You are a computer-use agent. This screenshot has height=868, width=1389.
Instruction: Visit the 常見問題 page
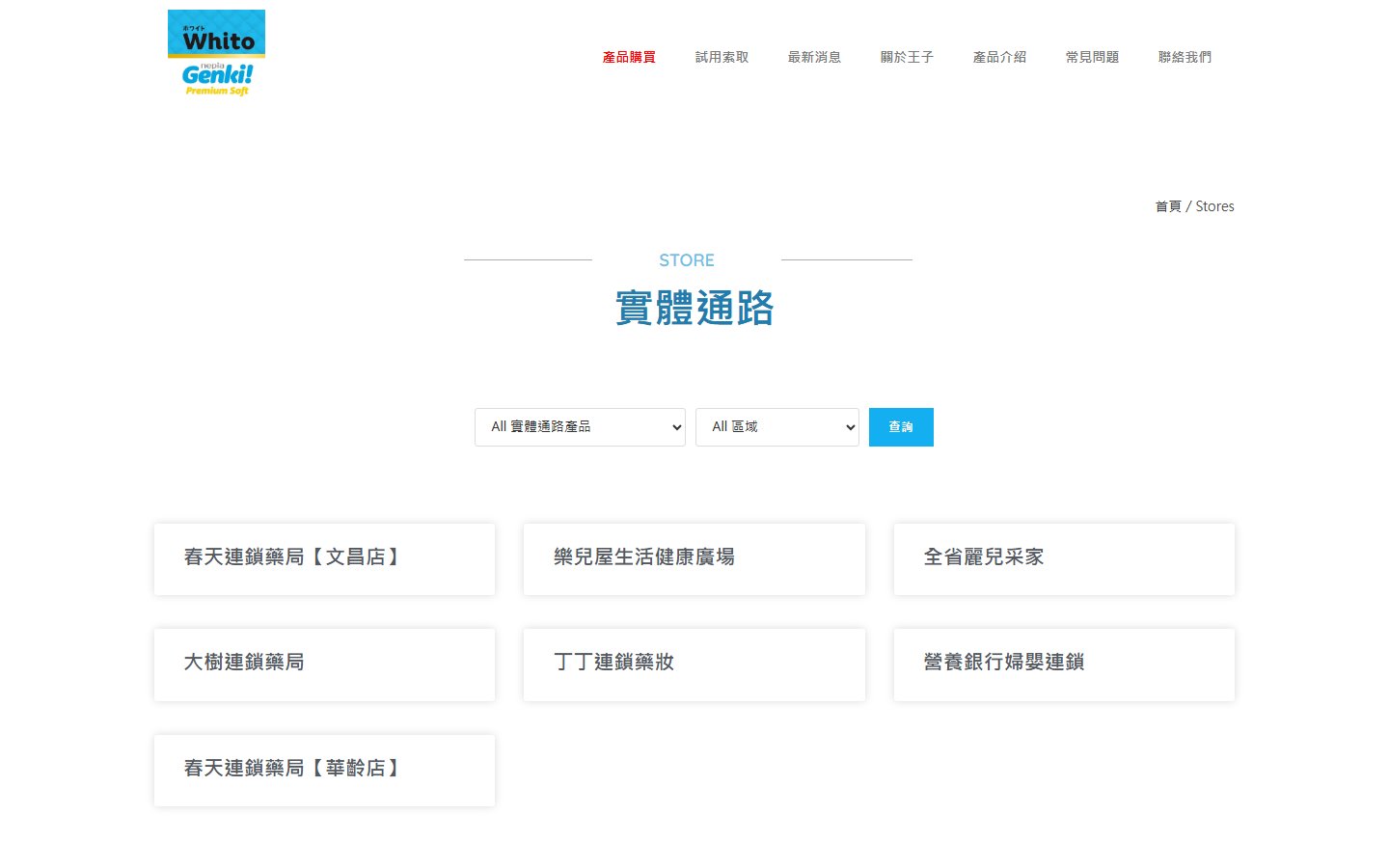point(1092,57)
